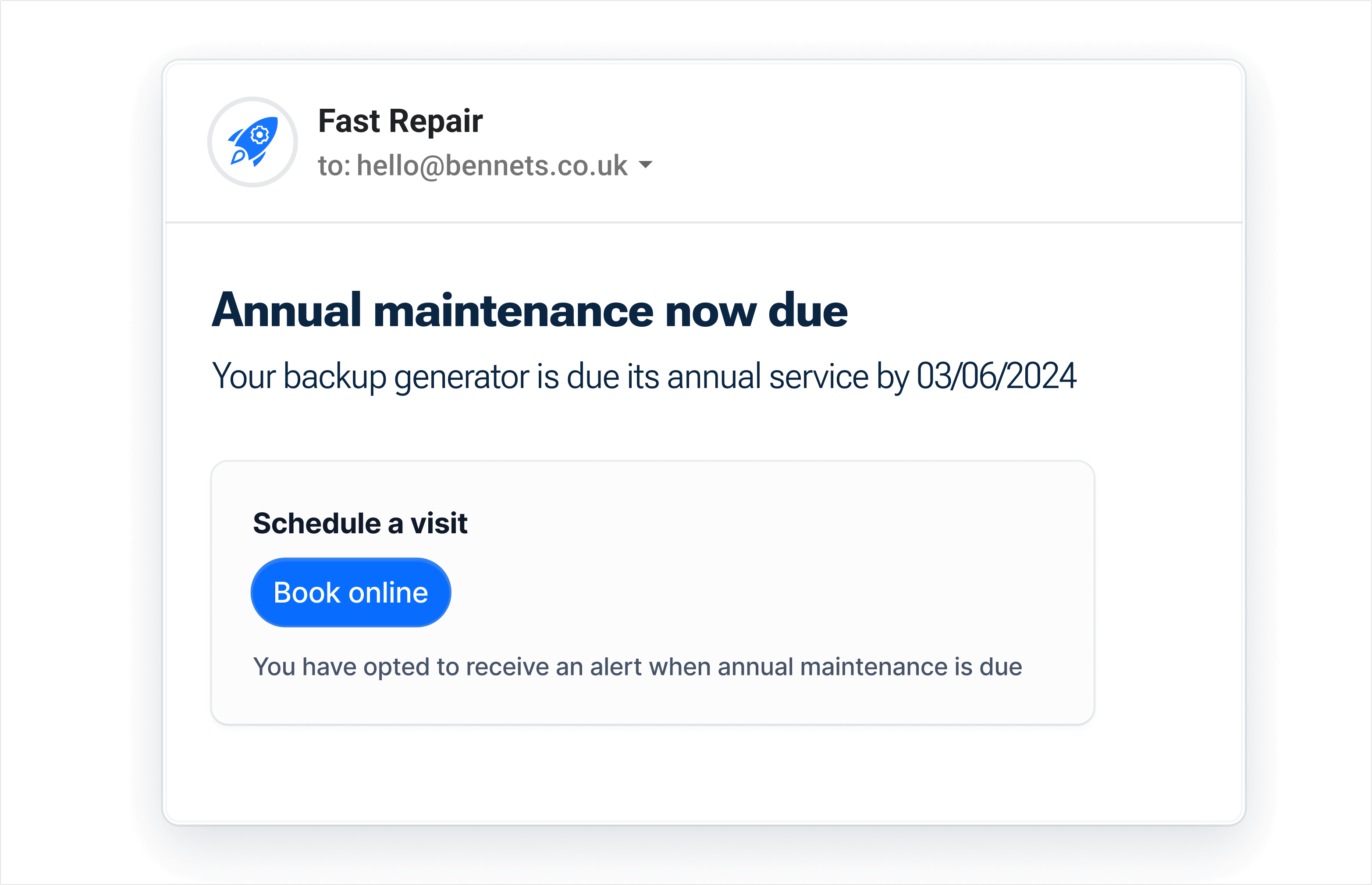Click the blank email body below the card
Screen dimensions: 1372x885
pyautogui.click(x=704, y=776)
